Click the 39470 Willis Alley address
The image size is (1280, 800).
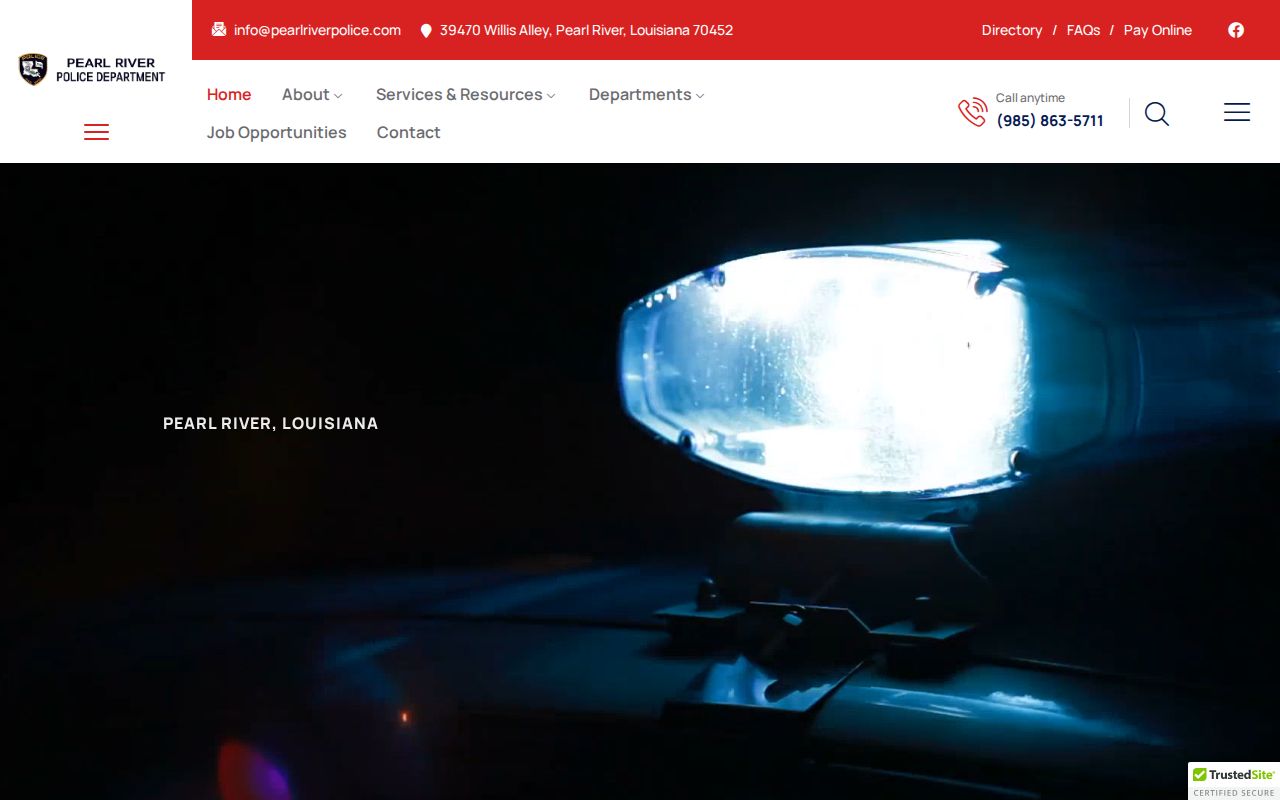point(586,30)
